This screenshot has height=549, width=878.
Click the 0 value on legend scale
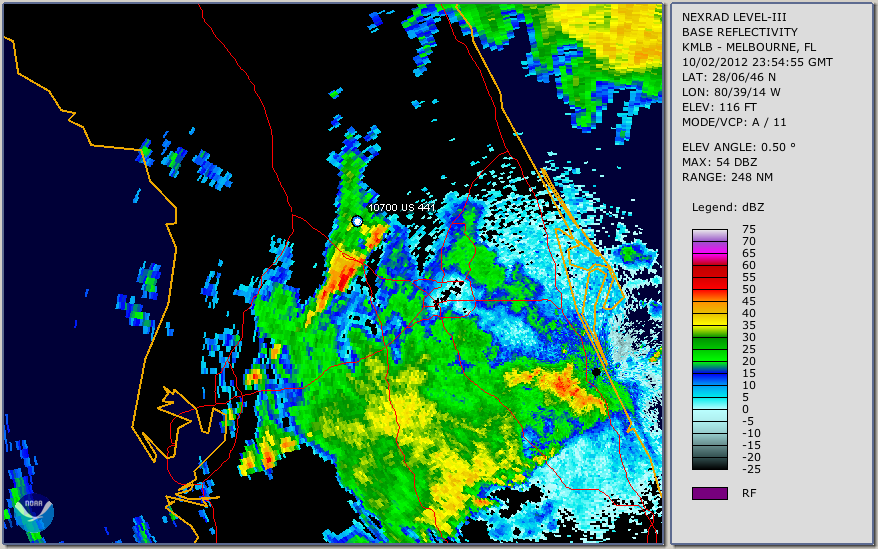point(745,409)
